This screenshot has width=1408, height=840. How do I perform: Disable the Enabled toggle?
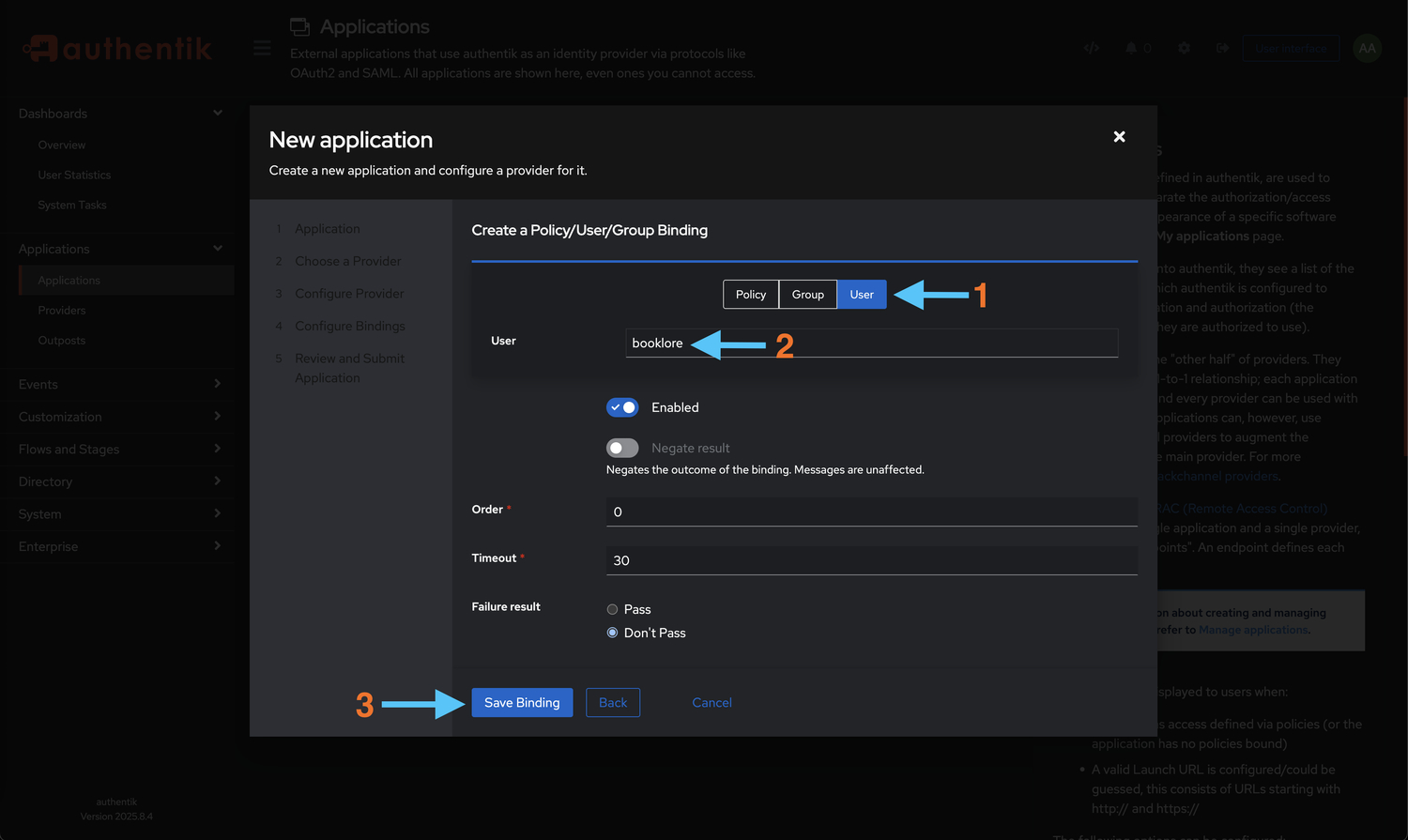[621, 406]
